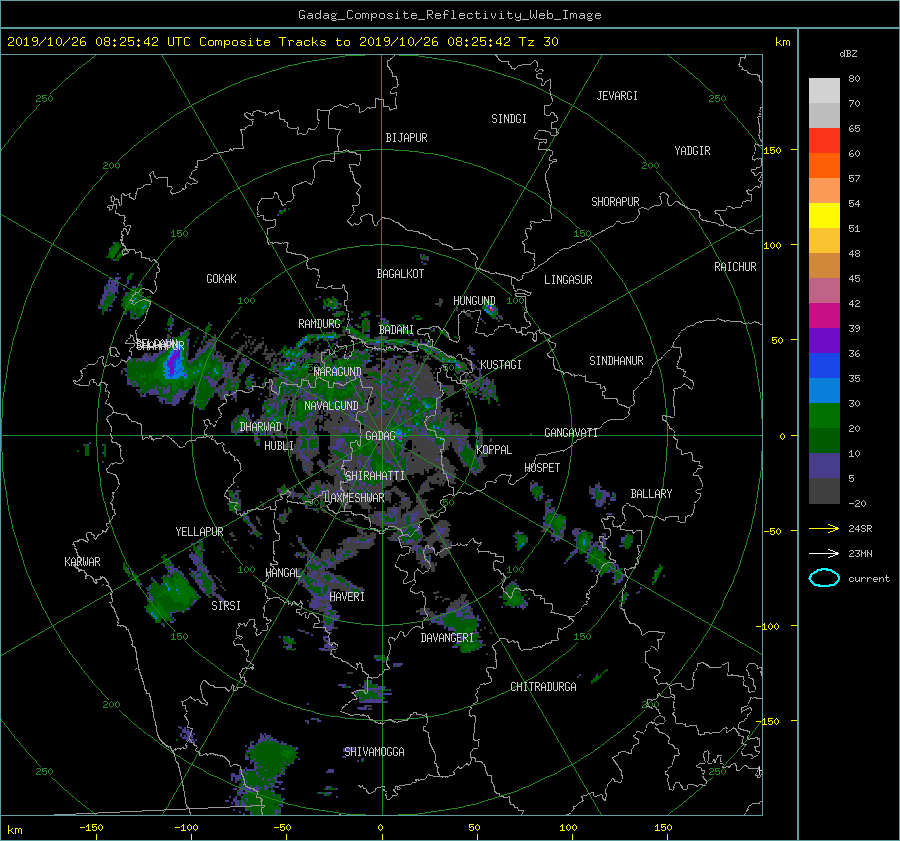Select the BALLARY city label

point(651,494)
